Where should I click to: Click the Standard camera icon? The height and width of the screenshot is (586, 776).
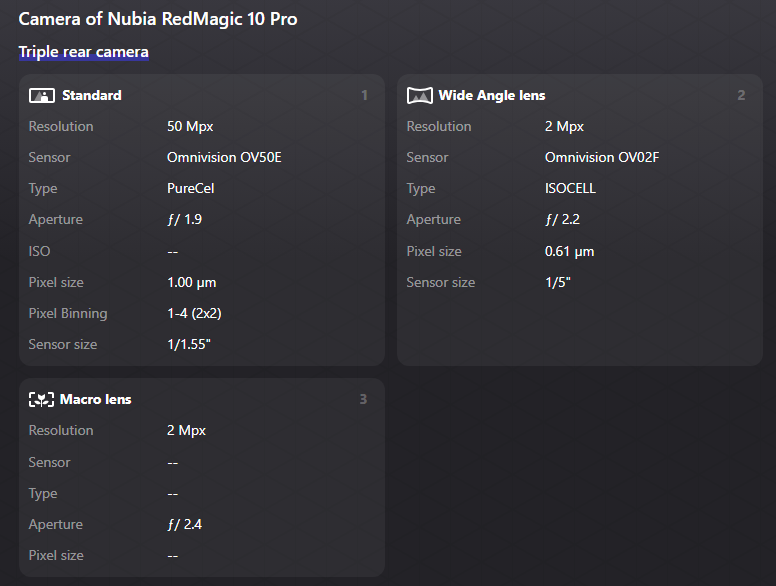41,96
